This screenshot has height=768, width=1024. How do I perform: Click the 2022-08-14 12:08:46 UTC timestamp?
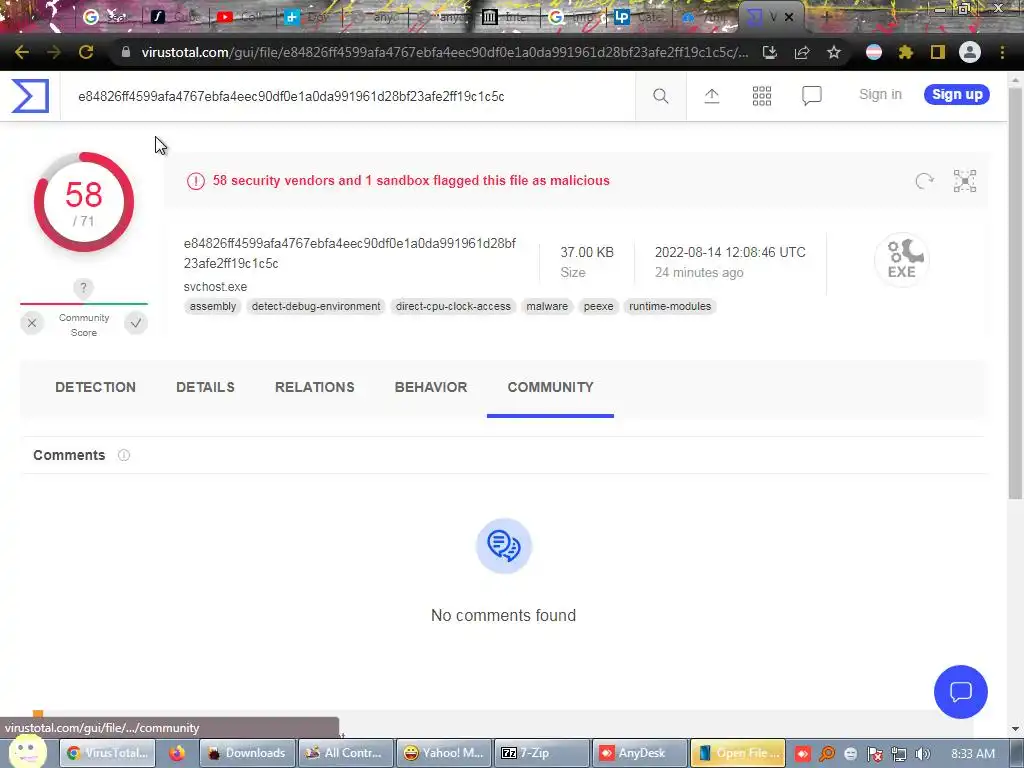point(730,252)
